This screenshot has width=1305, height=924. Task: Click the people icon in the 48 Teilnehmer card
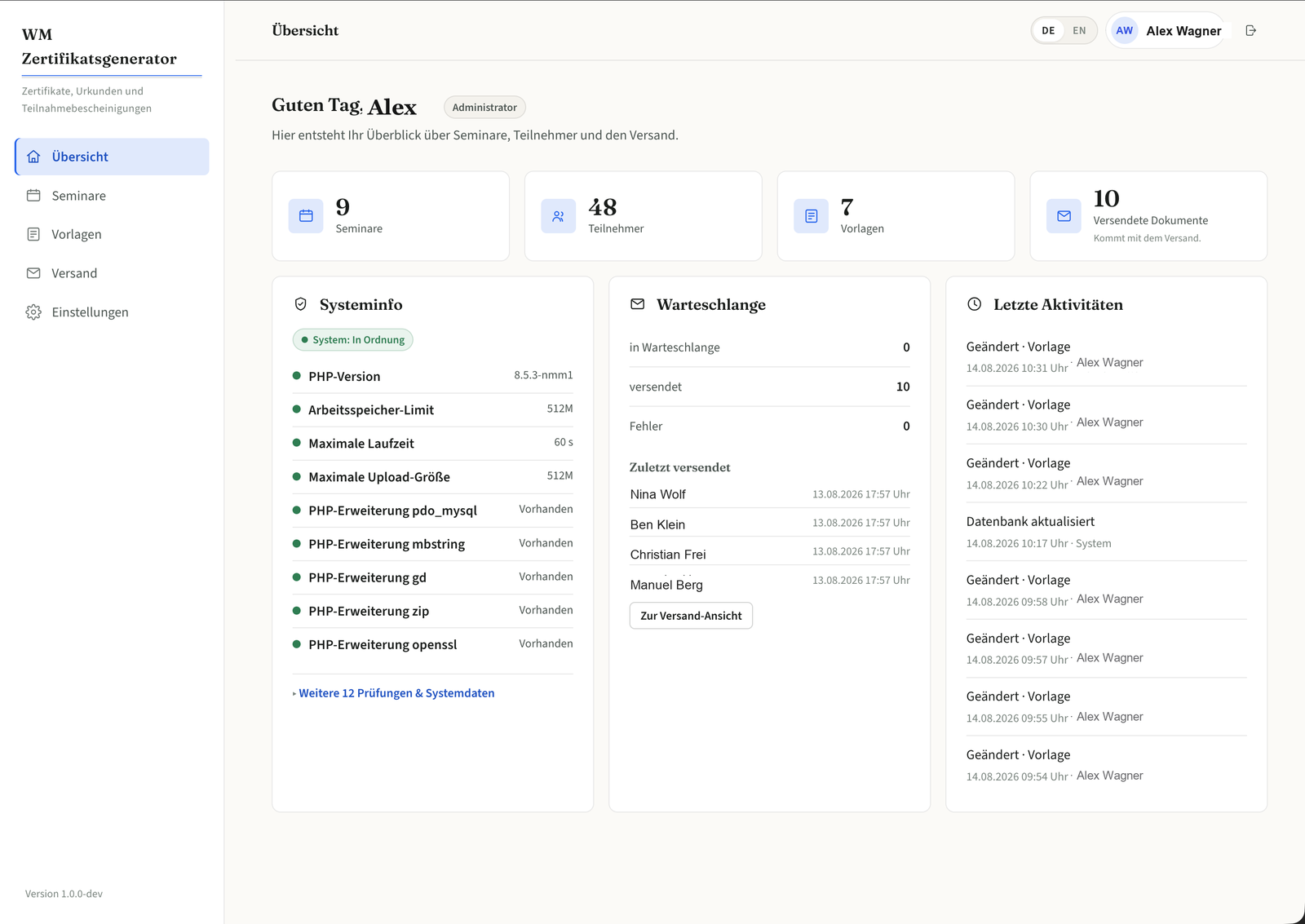(559, 216)
